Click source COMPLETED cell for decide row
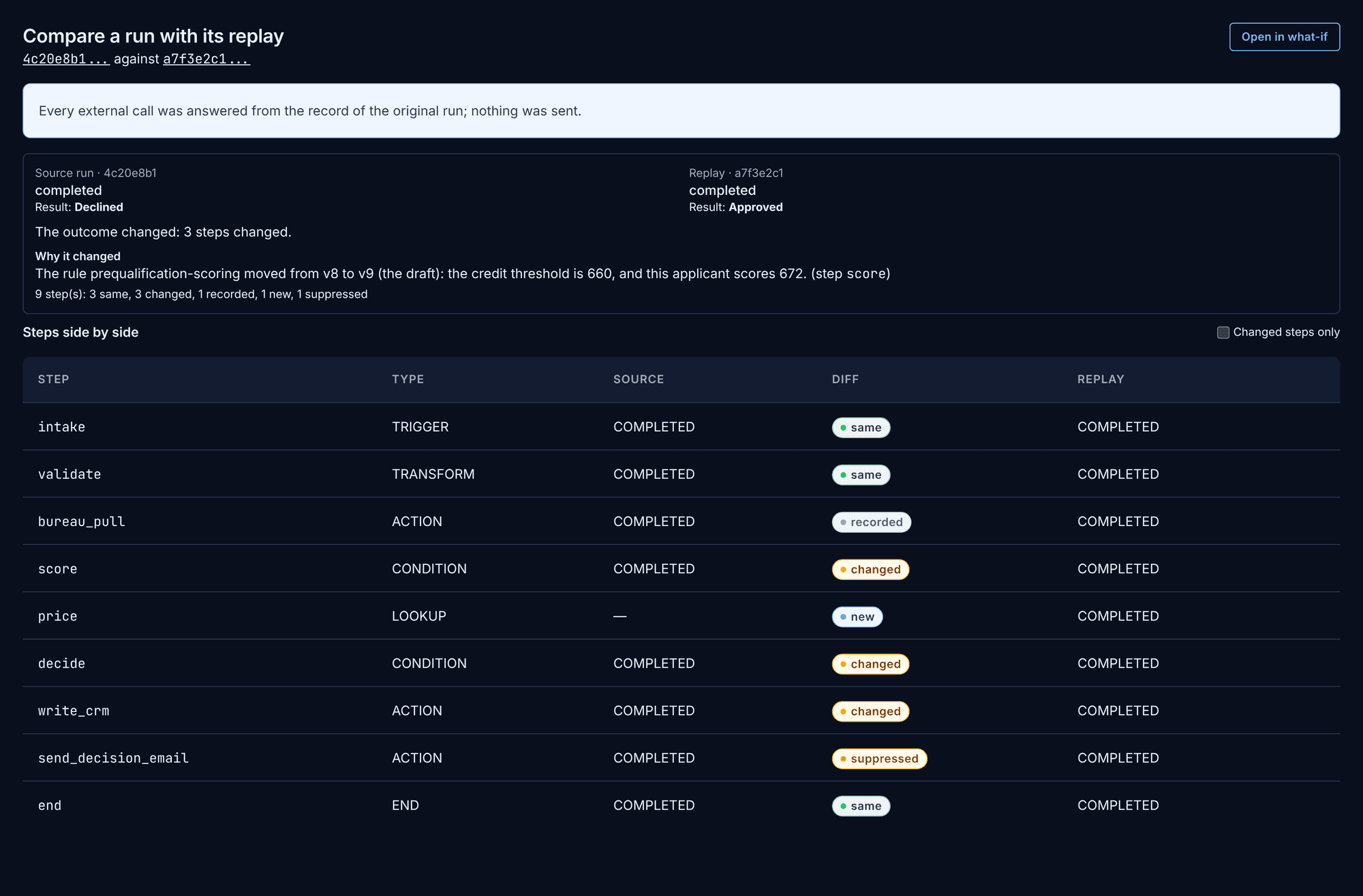The image size is (1363, 896). click(654, 664)
